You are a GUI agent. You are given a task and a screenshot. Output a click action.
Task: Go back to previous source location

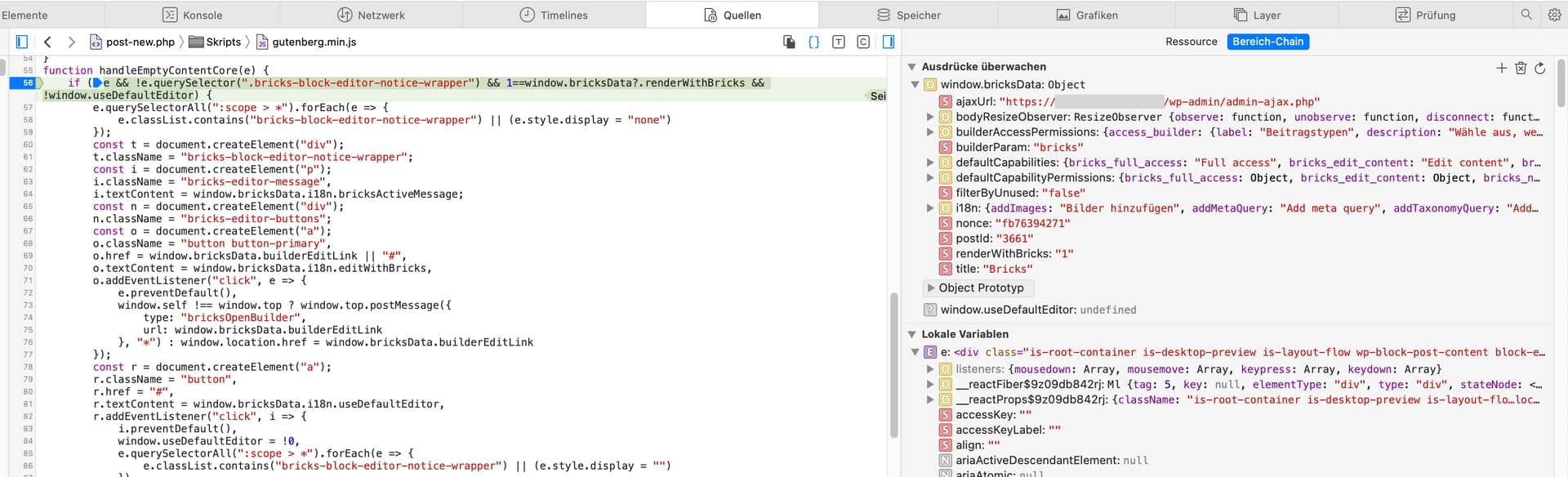click(x=47, y=42)
